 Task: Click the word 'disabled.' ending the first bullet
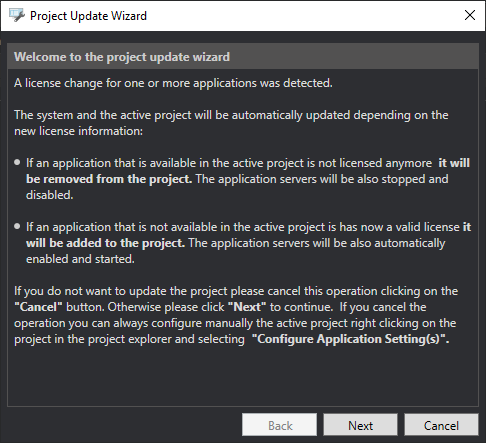(x=50, y=195)
